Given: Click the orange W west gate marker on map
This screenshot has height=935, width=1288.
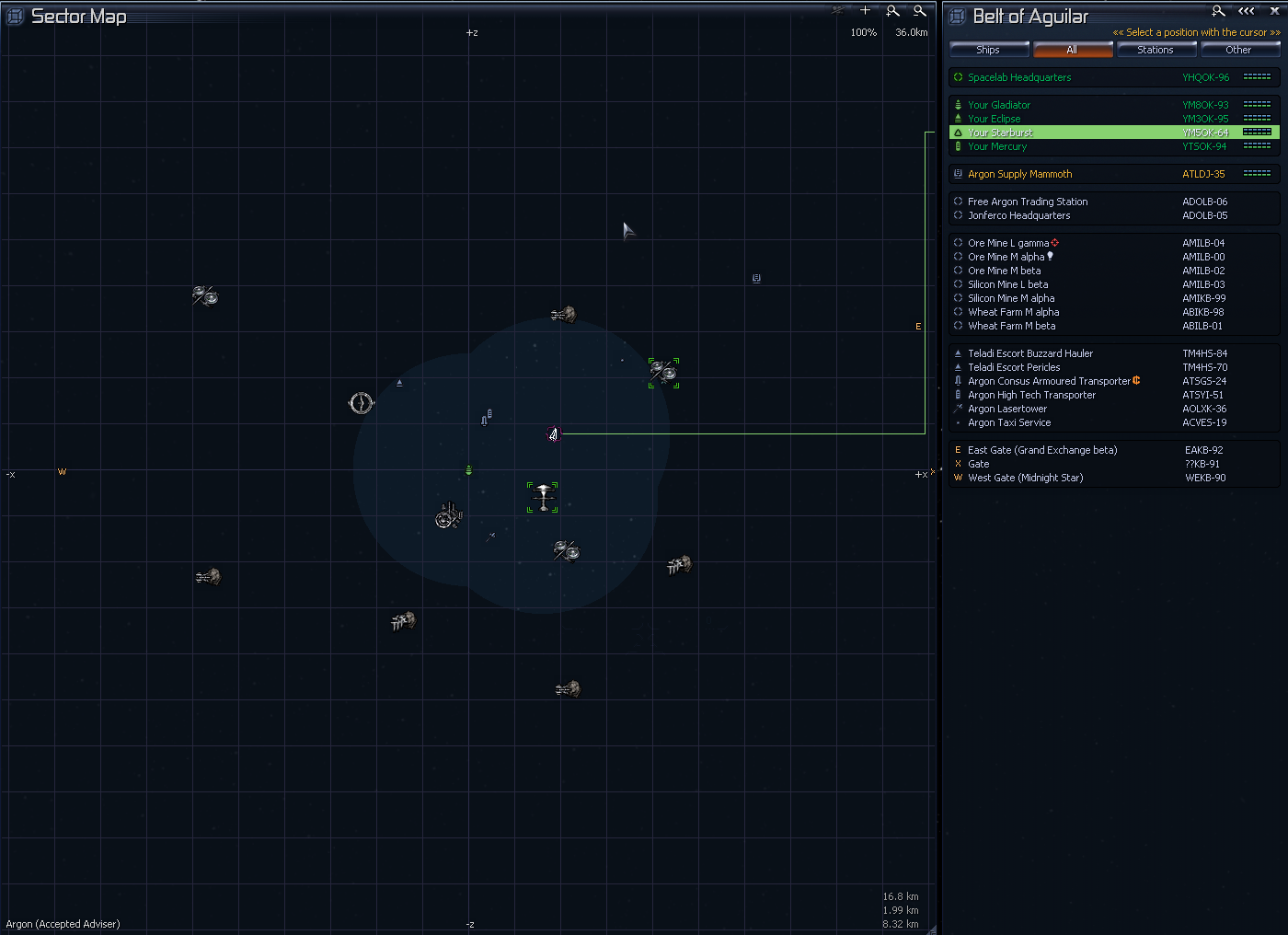Looking at the screenshot, I should tap(63, 472).
